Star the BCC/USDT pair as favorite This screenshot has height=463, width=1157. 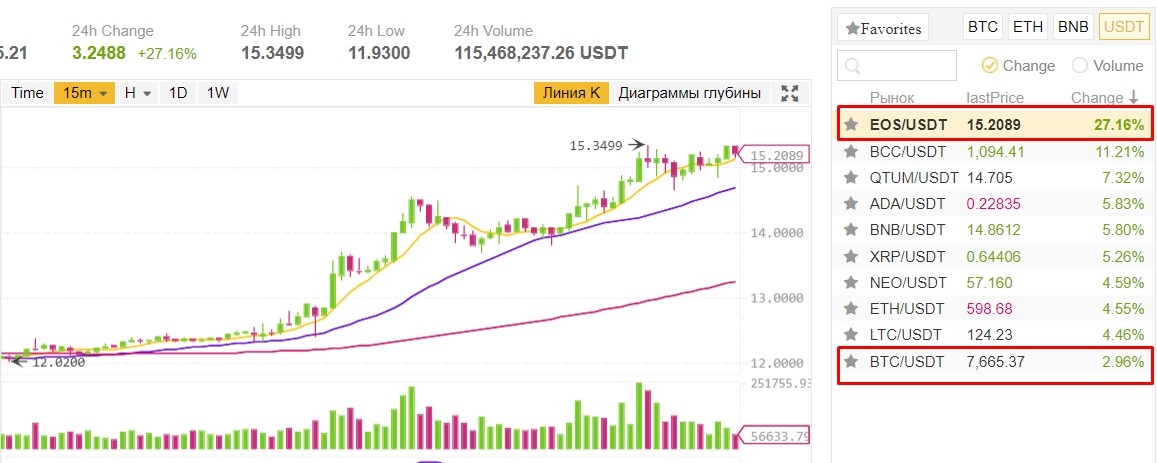pos(851,152)
